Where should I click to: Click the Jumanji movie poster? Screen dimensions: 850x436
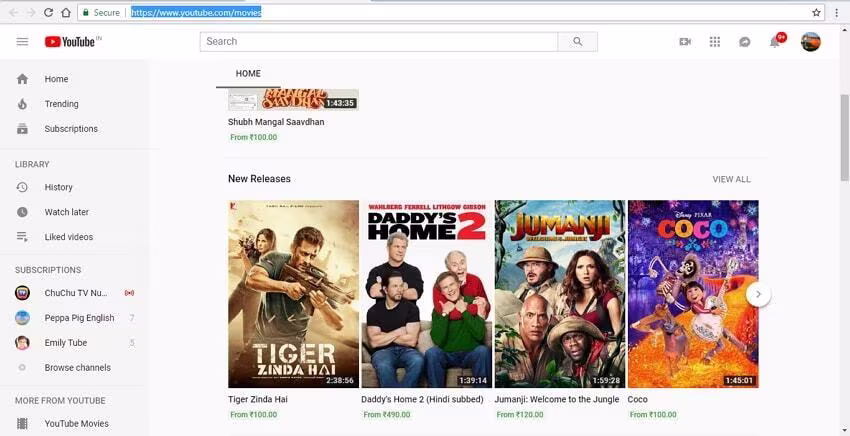[560, 294]
